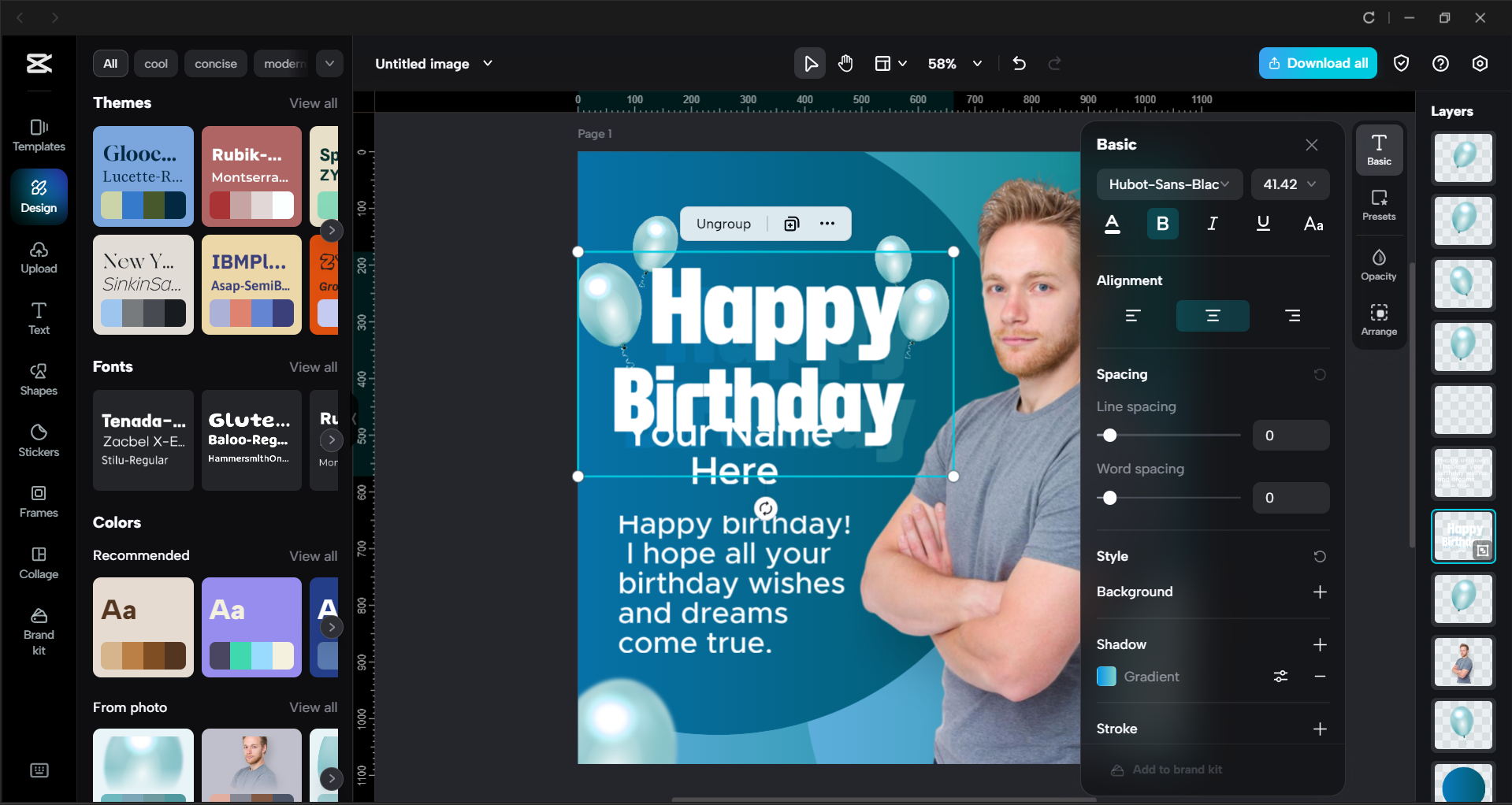Click the duplicate icon beside Ungroup

pyautogui.click(x=792, y=224)
